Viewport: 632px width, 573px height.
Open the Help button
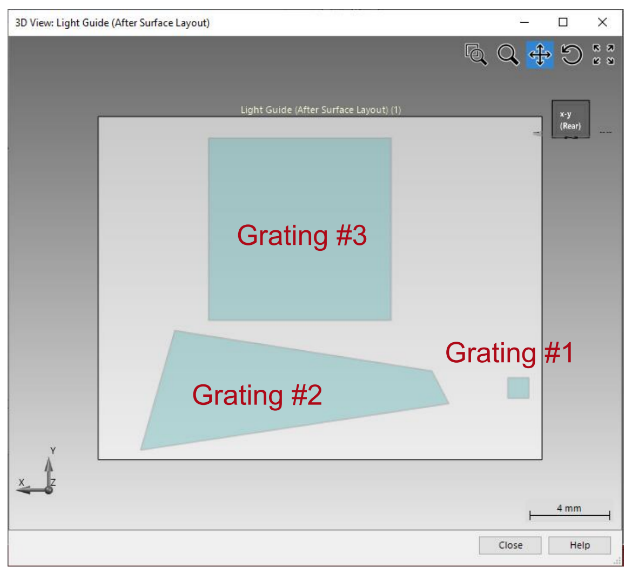tap(580, 545)
